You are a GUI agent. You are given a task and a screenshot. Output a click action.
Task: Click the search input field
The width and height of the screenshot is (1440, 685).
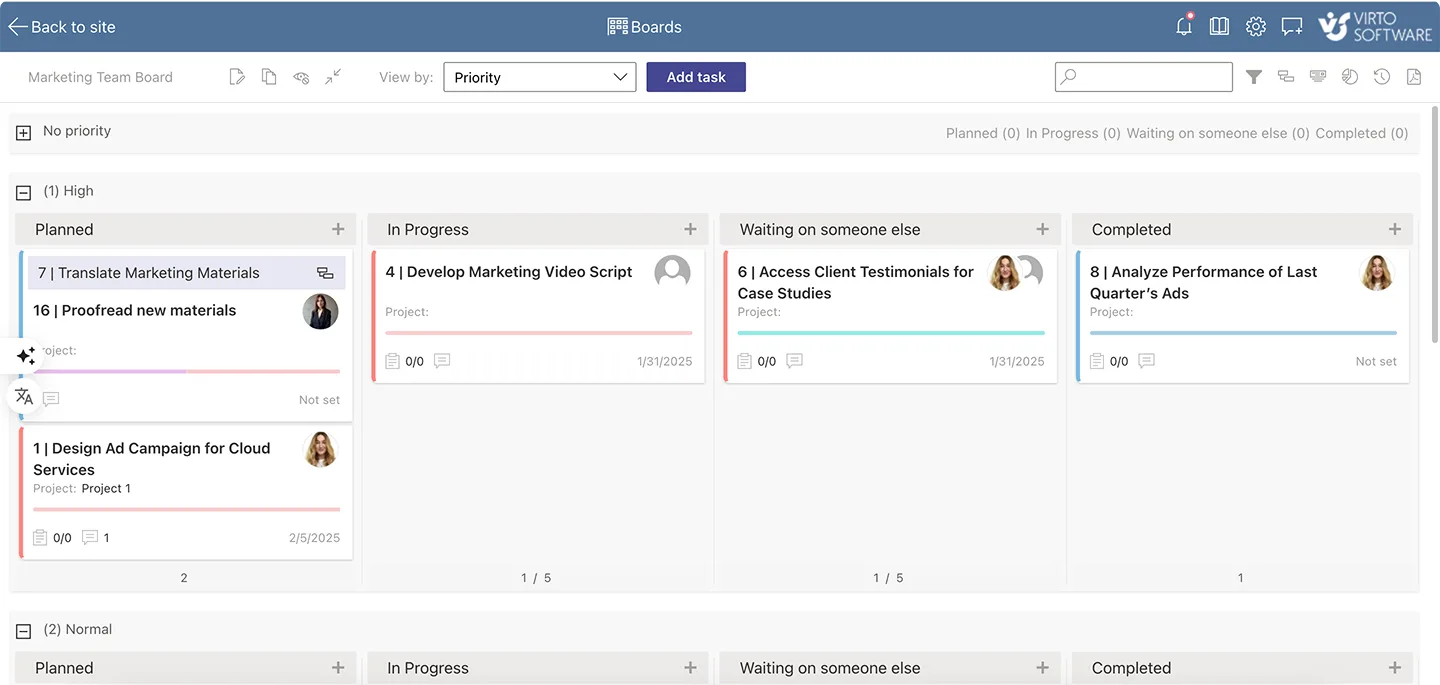pos(1143,76)
